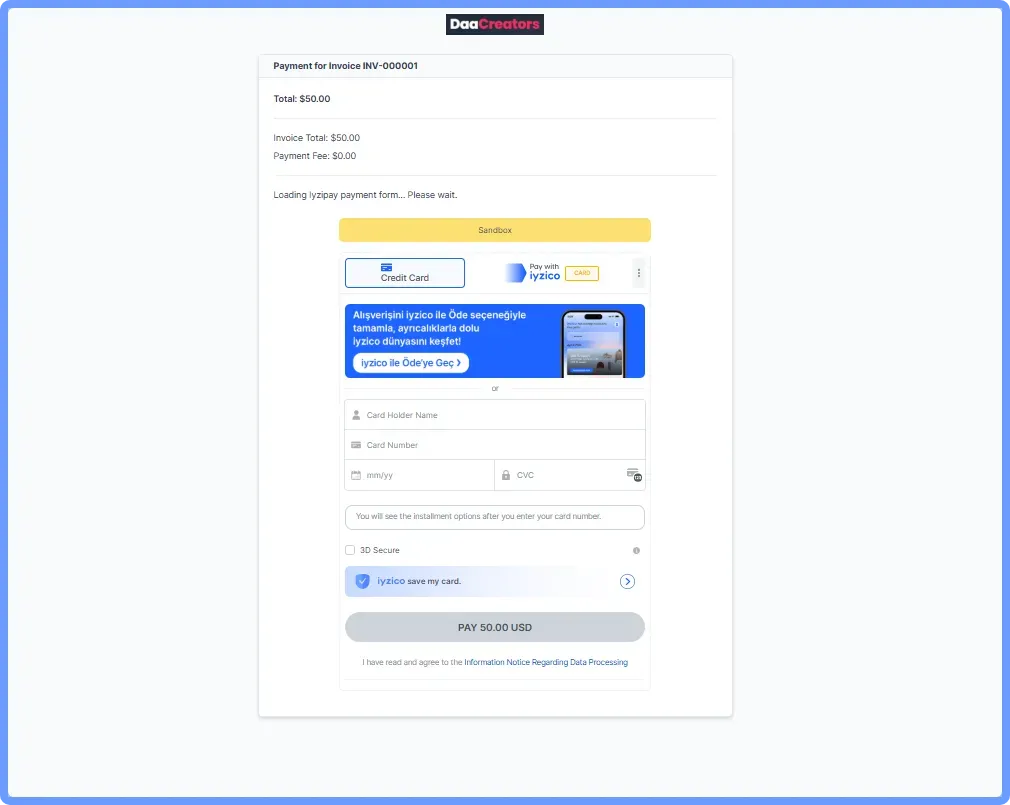This screenshot has height=805, width=1010.
Task: Click the DaaCreators logo
Action: tap(495, 24)
